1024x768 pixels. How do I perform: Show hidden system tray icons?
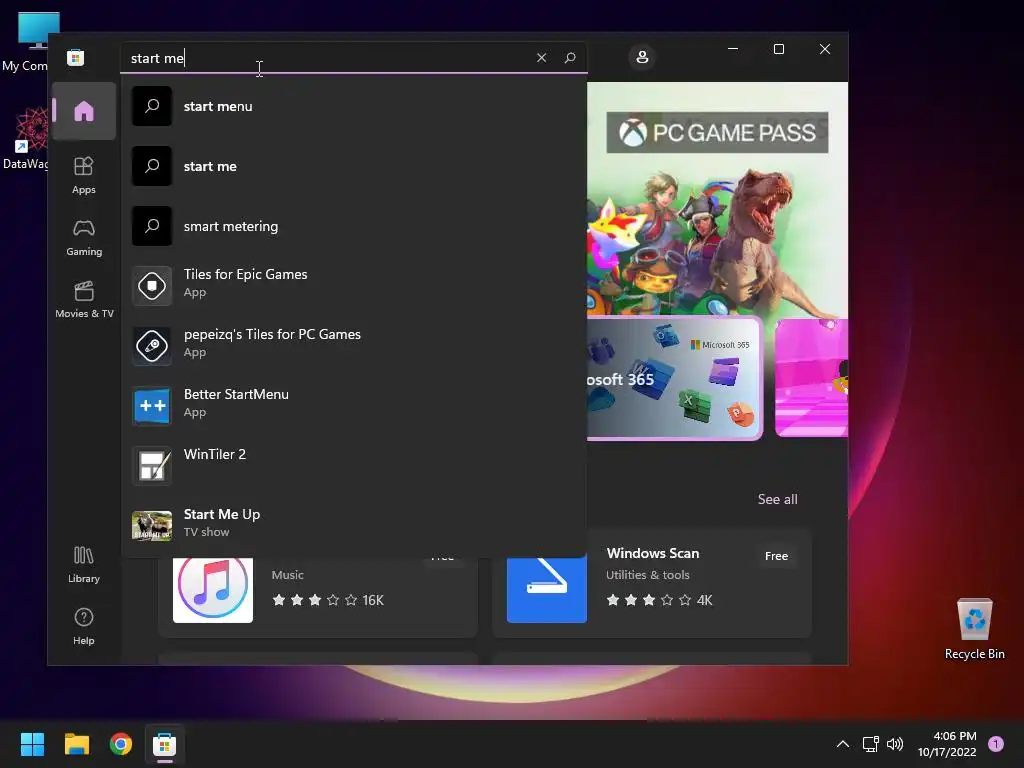tap(843, 744)
